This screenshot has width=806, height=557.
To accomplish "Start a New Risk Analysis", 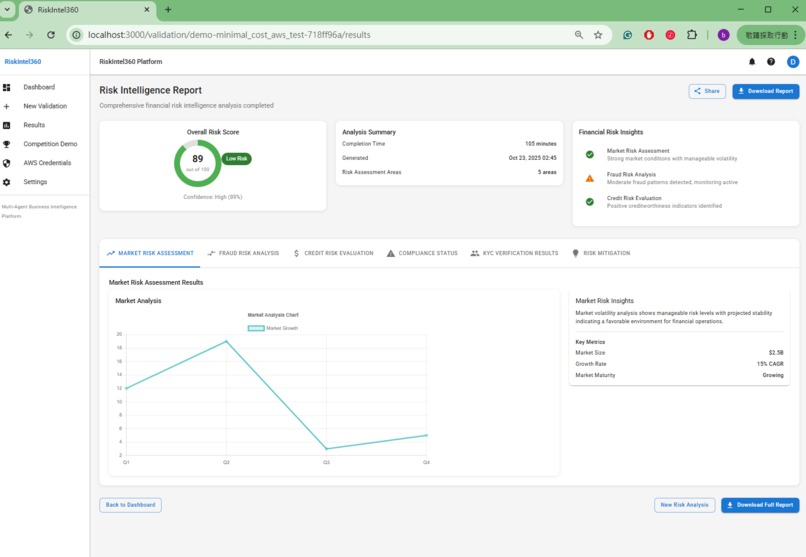I will (x=684, y=505).
